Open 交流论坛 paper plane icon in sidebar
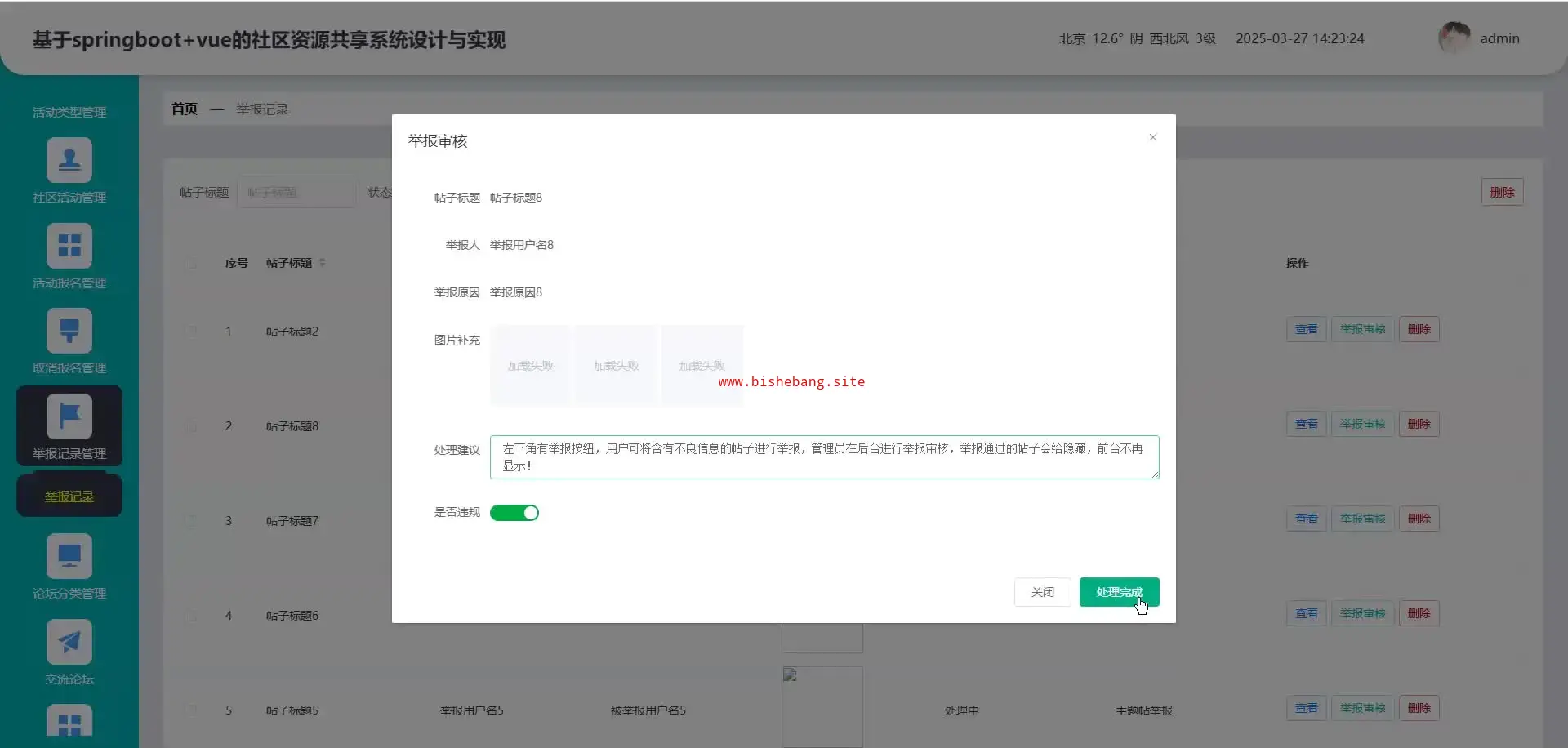Viewport: 1568px width, 748px height. (69, 642)
